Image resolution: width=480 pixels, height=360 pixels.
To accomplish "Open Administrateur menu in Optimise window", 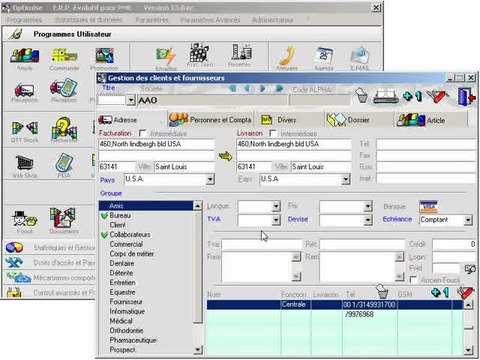I will click(273, 20).
